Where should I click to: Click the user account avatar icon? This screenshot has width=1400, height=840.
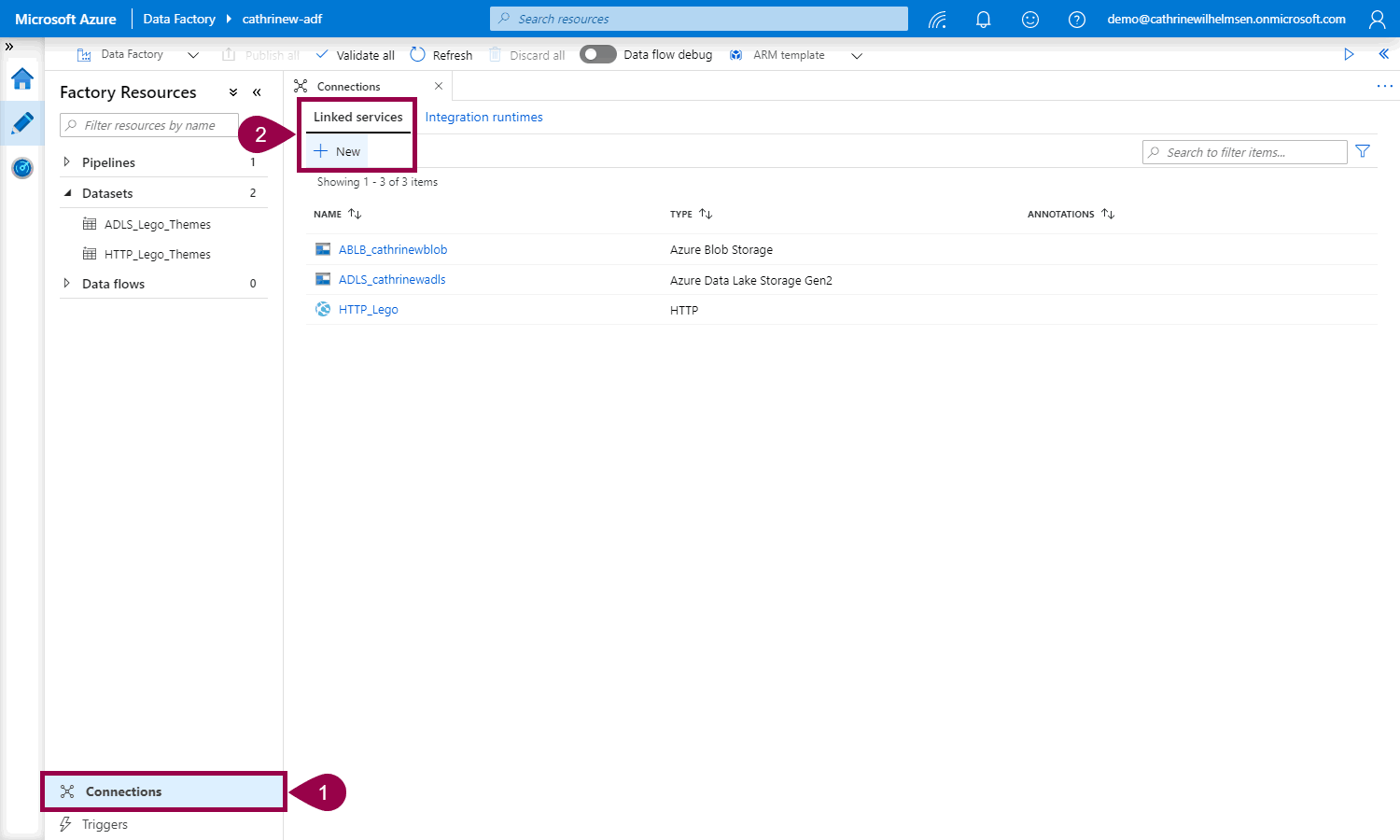tap(1377, 20)
